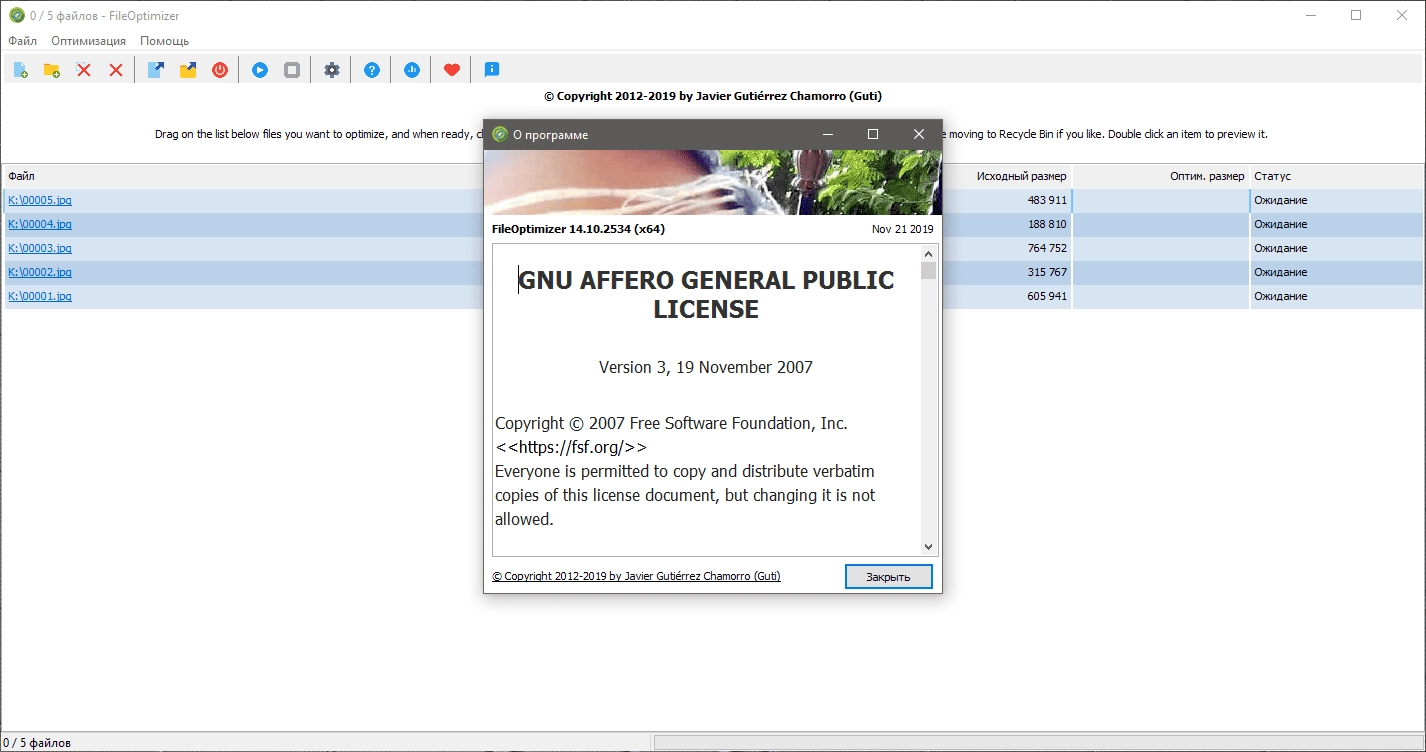The width and height of the screenshot is (1426, 752).
Task: Click the FileOptimizer app icon in main title bar
Action: coord(16,15)
